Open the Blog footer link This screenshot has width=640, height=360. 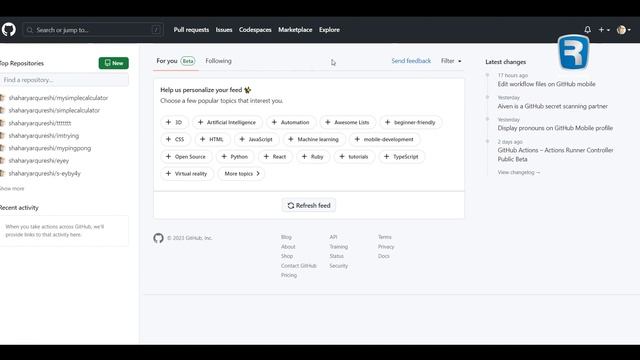(286, 237)
